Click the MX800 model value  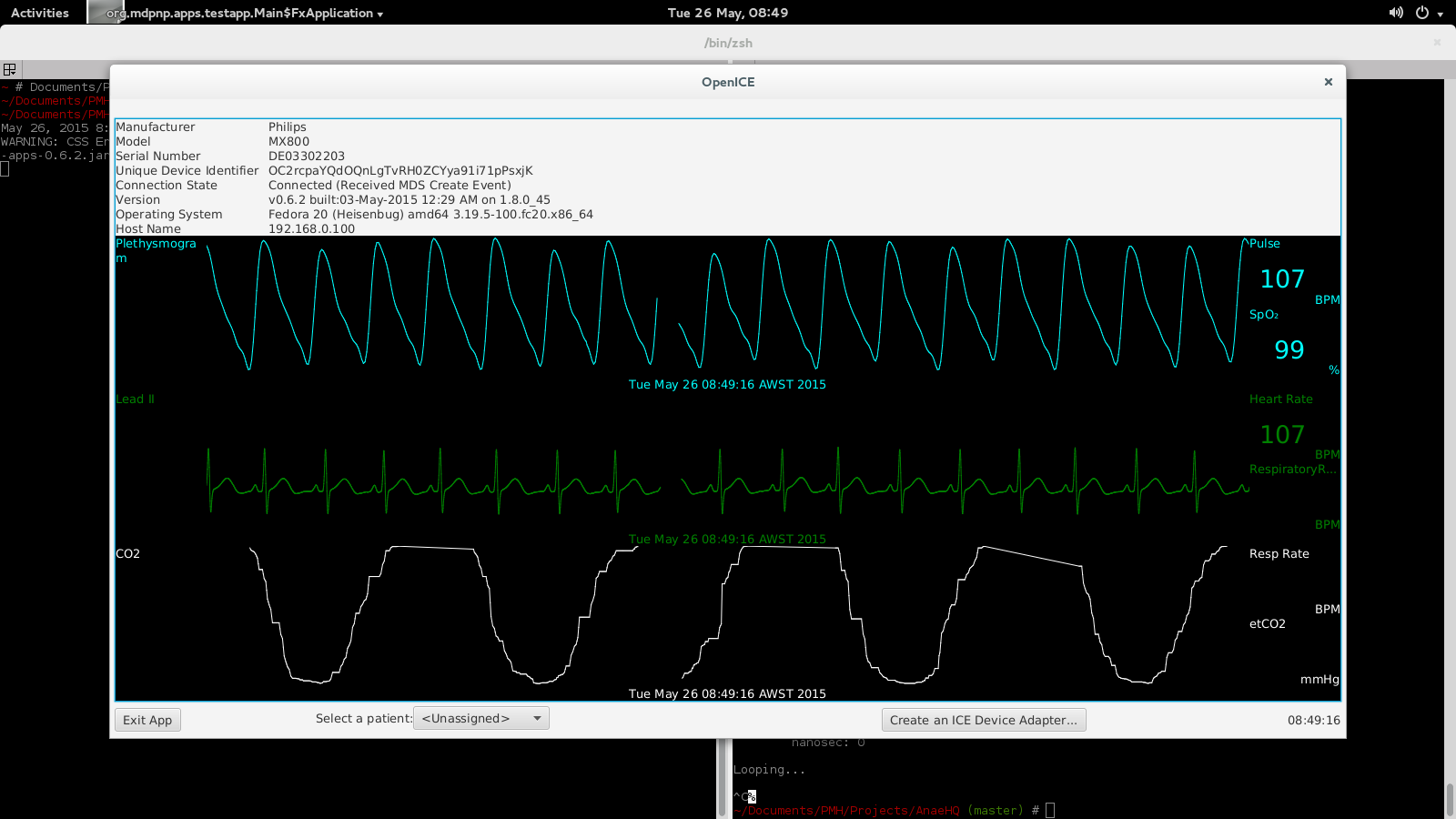coord(288,141)
